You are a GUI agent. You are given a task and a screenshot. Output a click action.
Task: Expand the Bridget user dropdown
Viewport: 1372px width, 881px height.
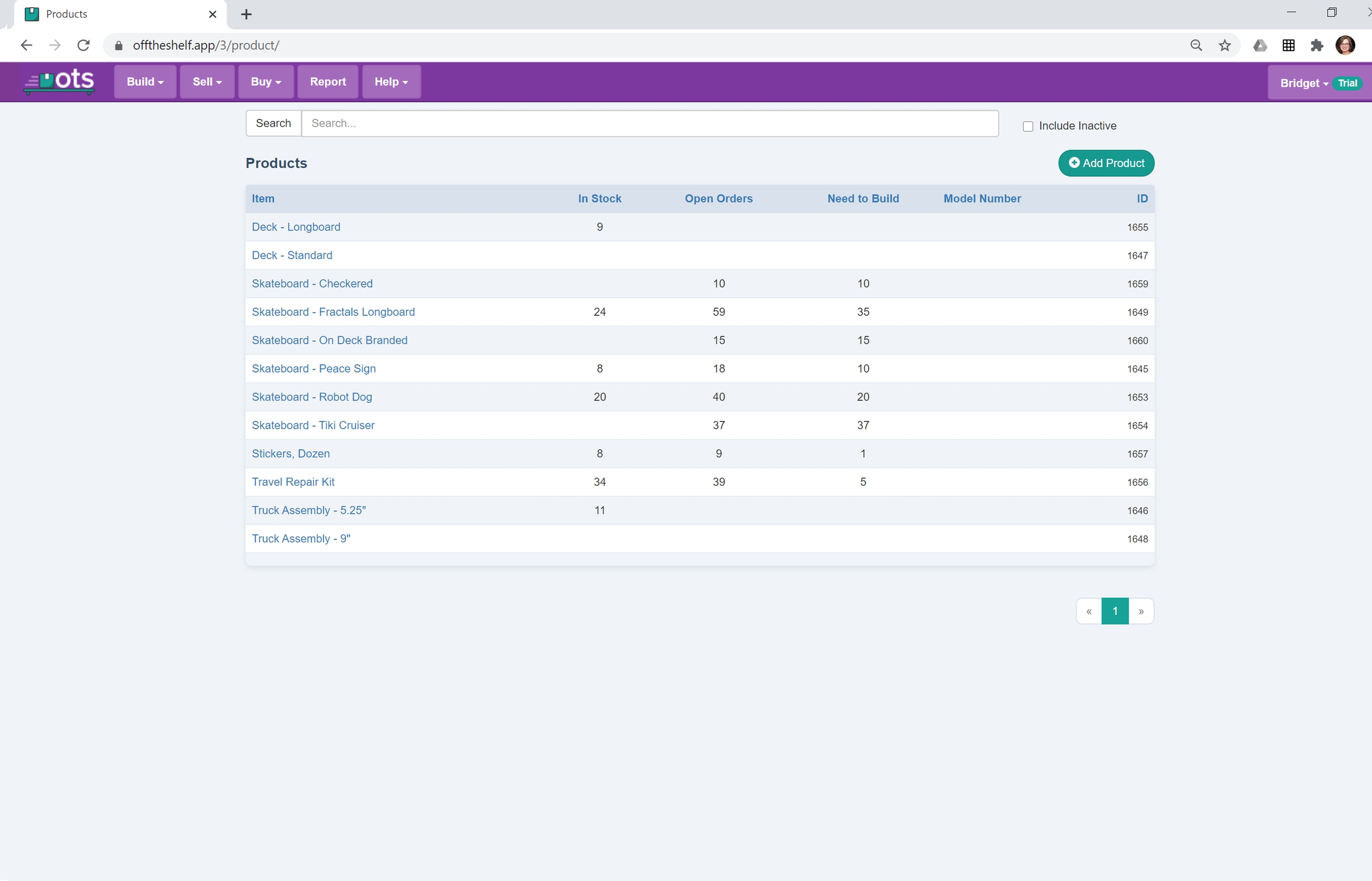pyautogui.click(x=1304, y=83)
